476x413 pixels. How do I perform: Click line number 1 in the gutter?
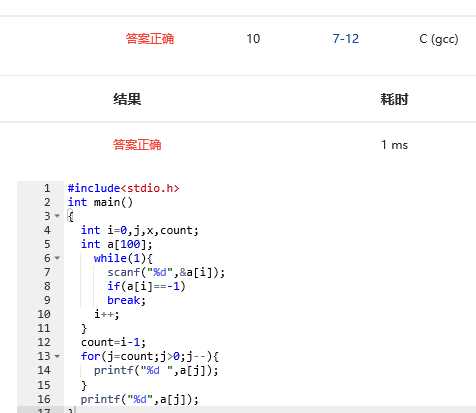[x=47, y=188]
